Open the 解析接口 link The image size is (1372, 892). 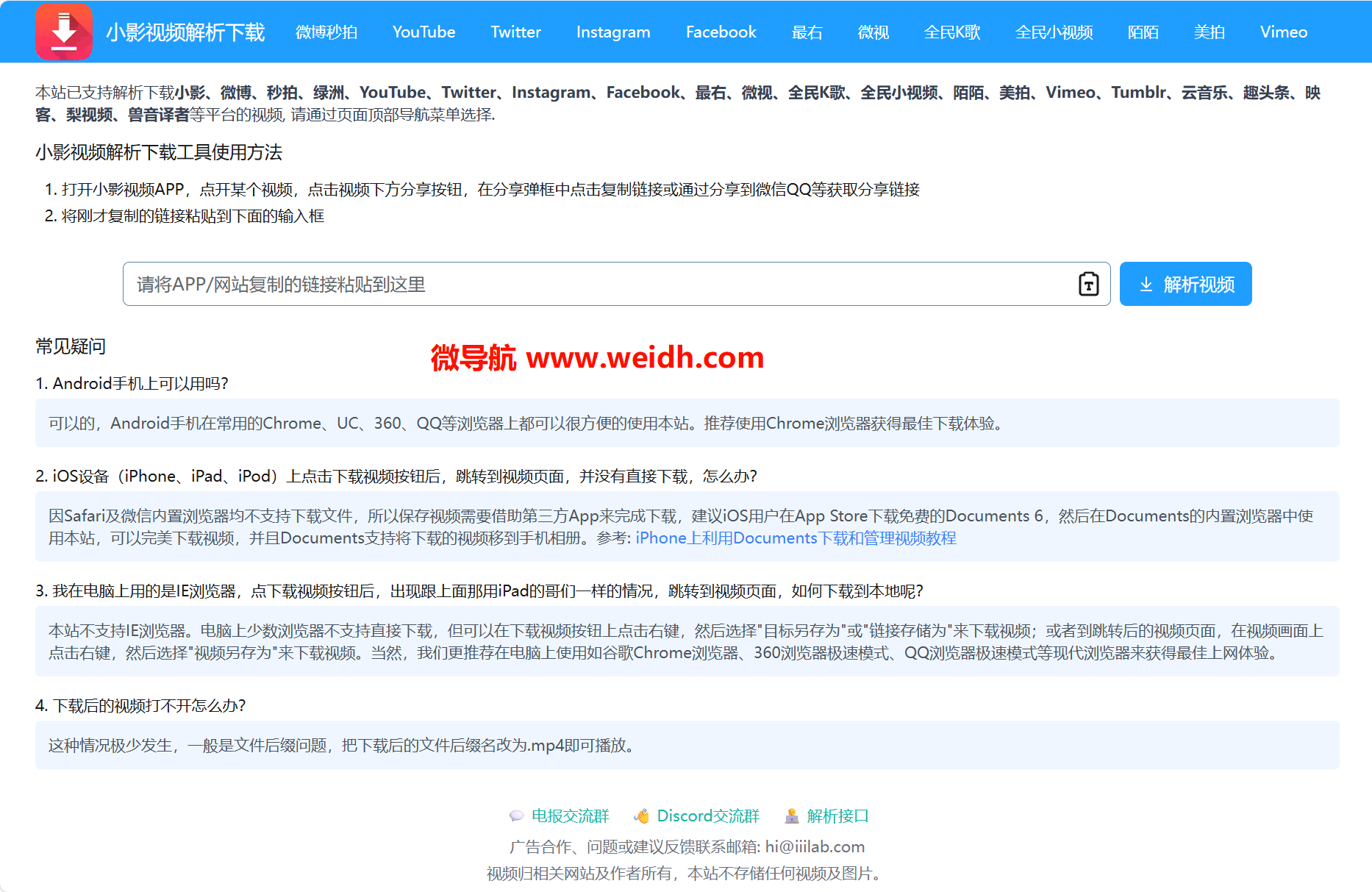(837, 816)
